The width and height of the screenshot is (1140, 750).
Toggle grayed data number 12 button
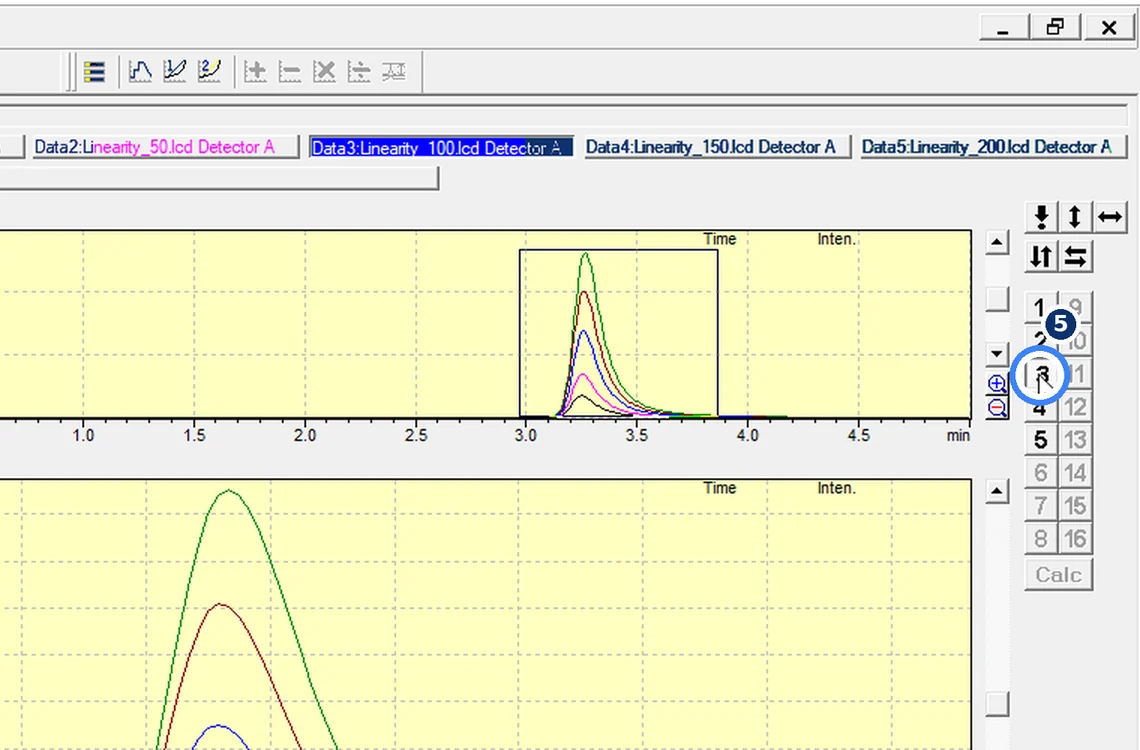tap(1075, 408)
